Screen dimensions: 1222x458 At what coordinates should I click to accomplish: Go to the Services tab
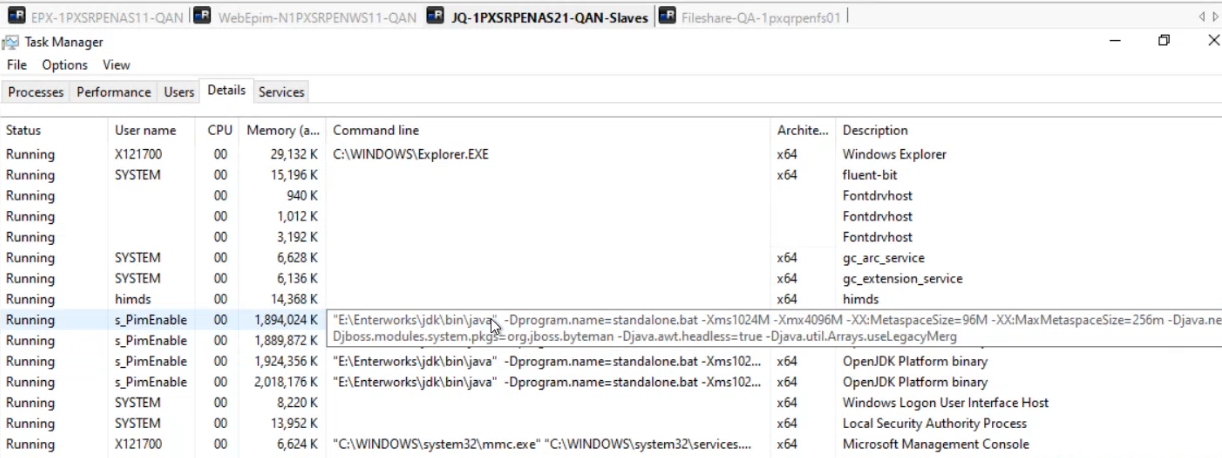click(281, 92)
